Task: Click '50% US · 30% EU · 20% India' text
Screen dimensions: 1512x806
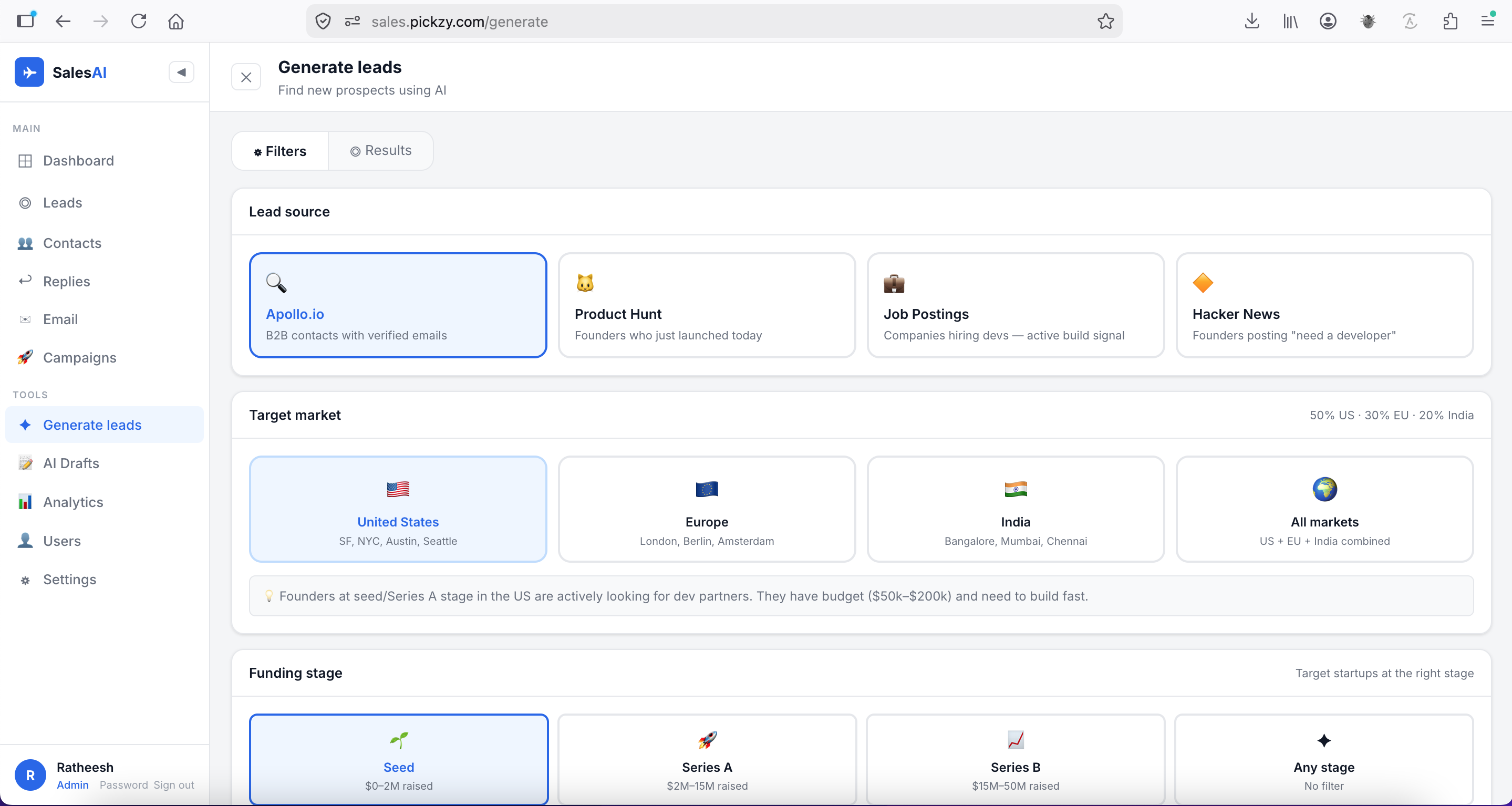Action: pyautogui.click(x=1392, y=415)
